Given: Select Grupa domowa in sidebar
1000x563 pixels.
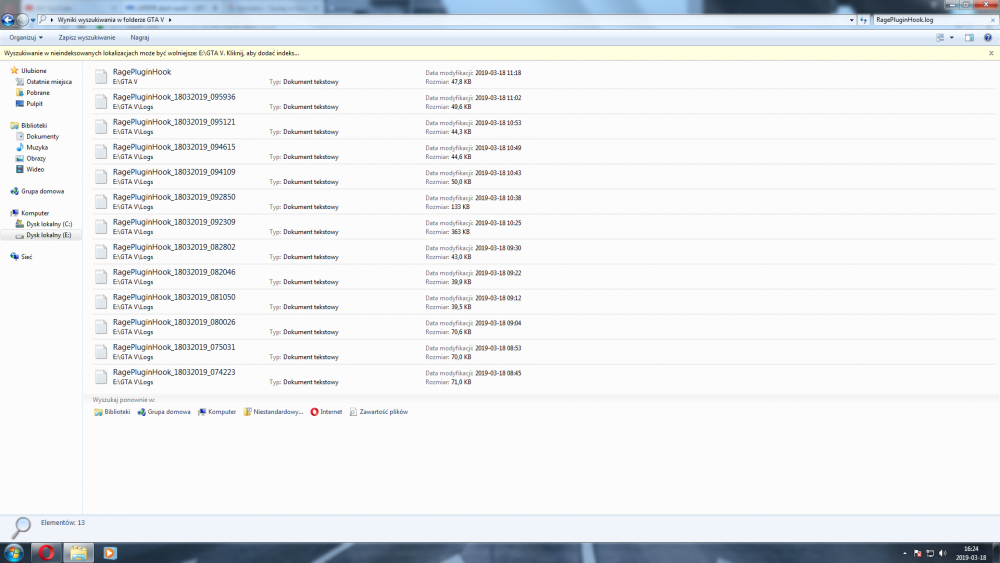Looking at the screenshot, I should coord(42,191).
